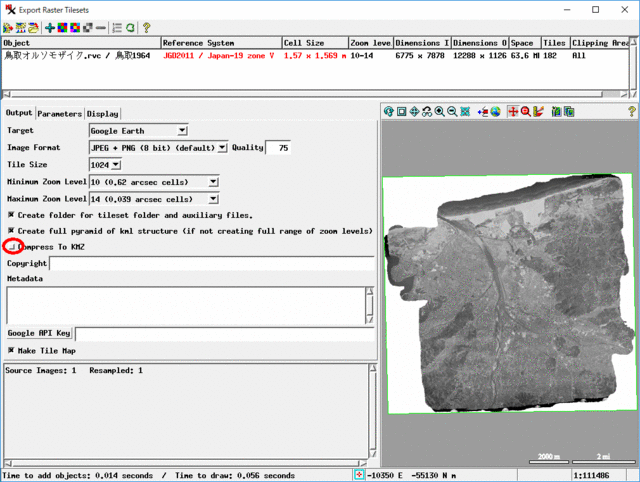Image resolution: width=640 pixels, height=482 pixels.
Task: Select the red crosshair reposition tool
Action: coord(513,111)
